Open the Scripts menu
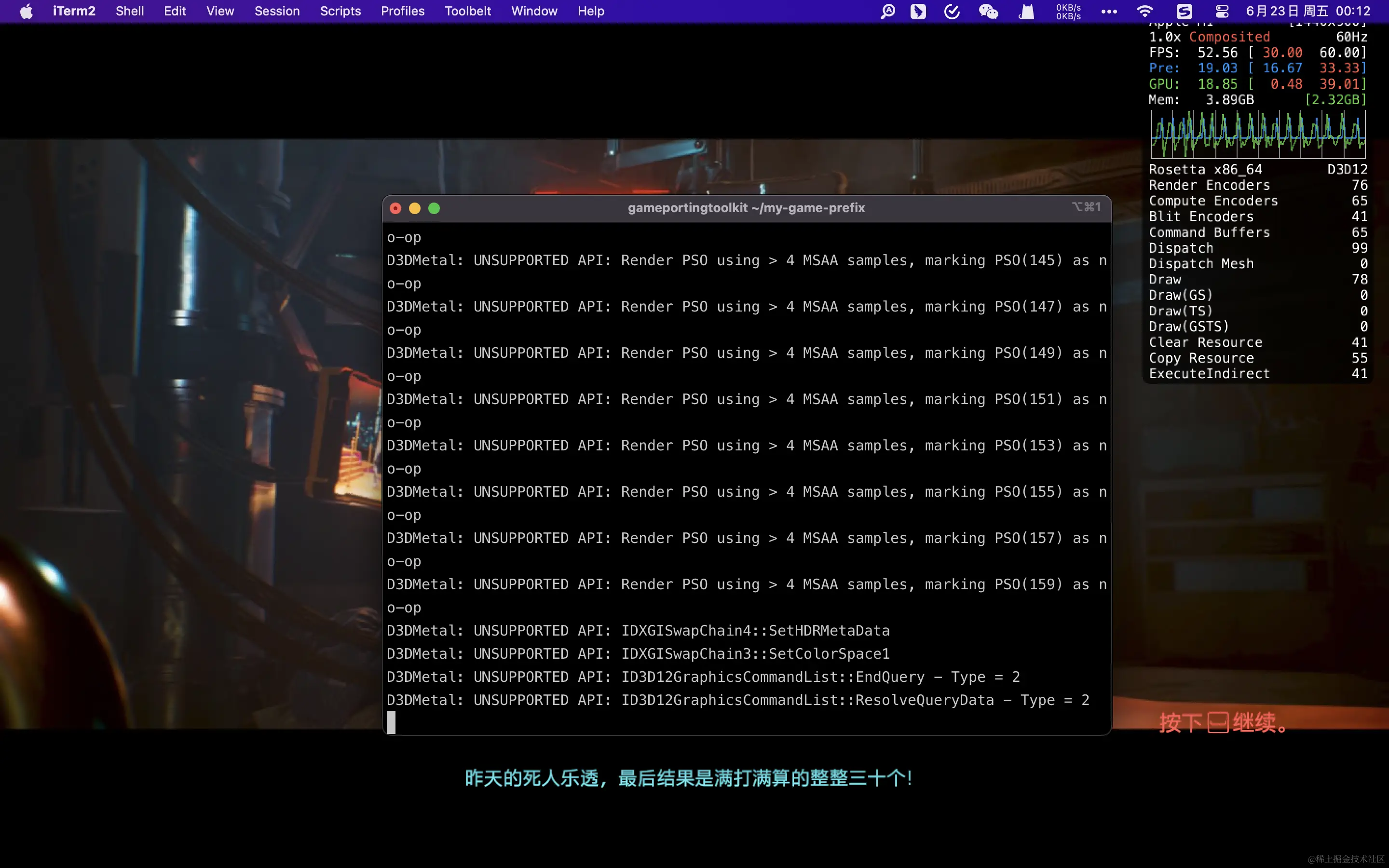Viewport: 1389px width, 868px height. pos(340,11)
